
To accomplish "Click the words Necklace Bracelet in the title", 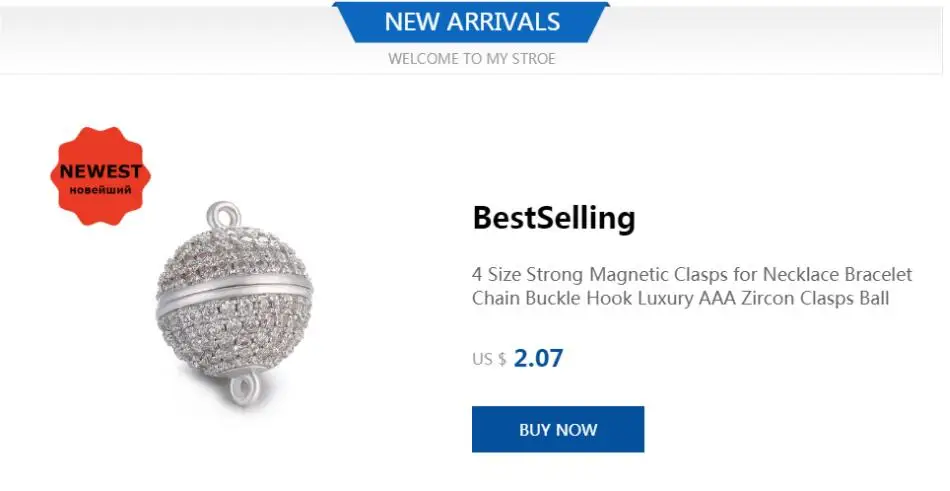I will coord(837,274).
